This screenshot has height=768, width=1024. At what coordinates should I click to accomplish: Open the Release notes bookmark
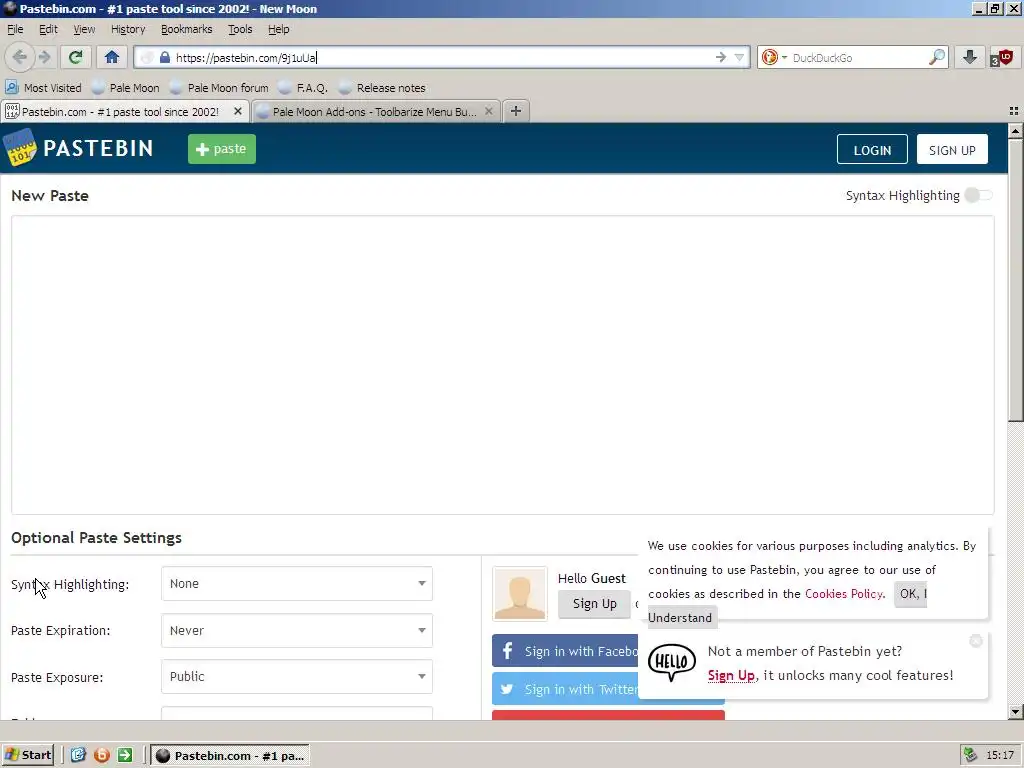pos(382,88)
